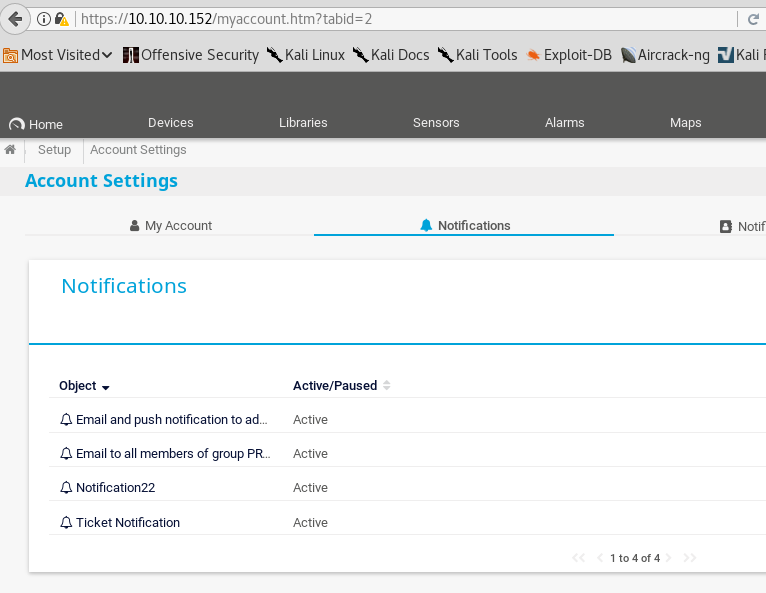The height and width of the screenshot is (593, 766).
Task: Open the Exploit-DB bookmark
Action: (x=569, y=55)
